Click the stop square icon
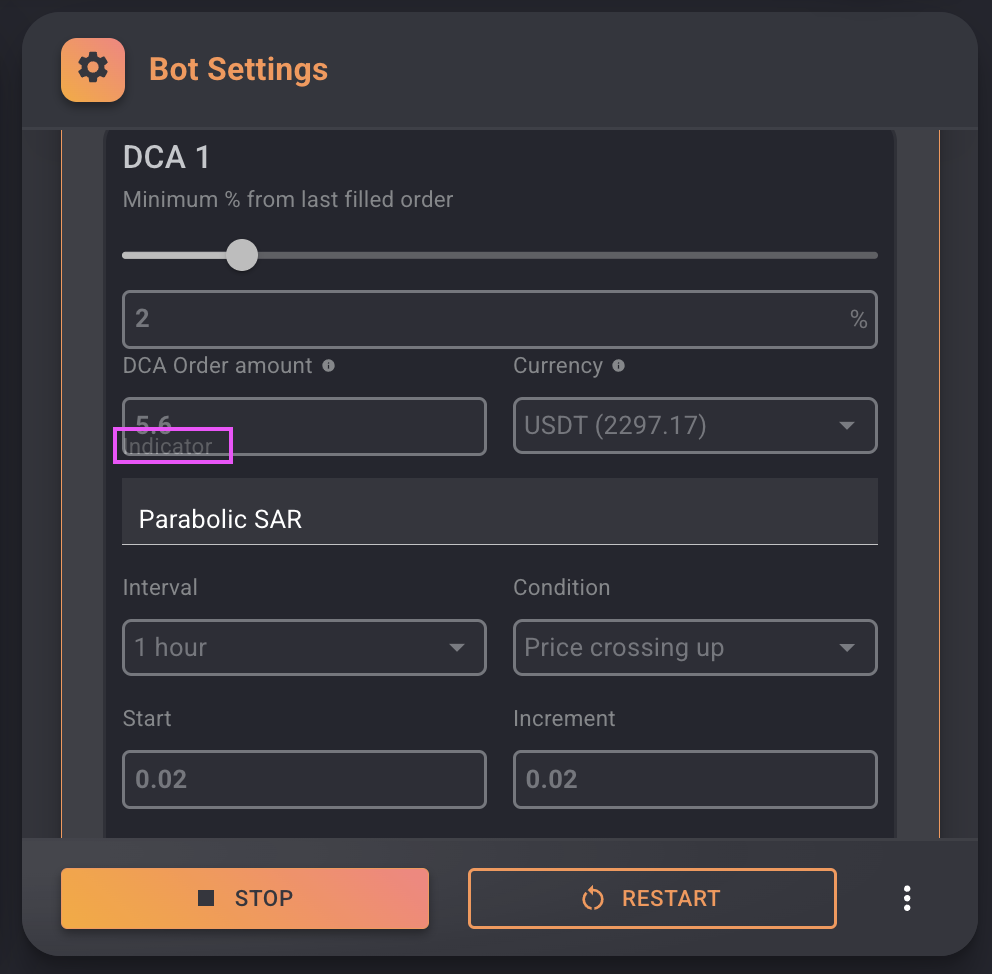 coord(206,898)
